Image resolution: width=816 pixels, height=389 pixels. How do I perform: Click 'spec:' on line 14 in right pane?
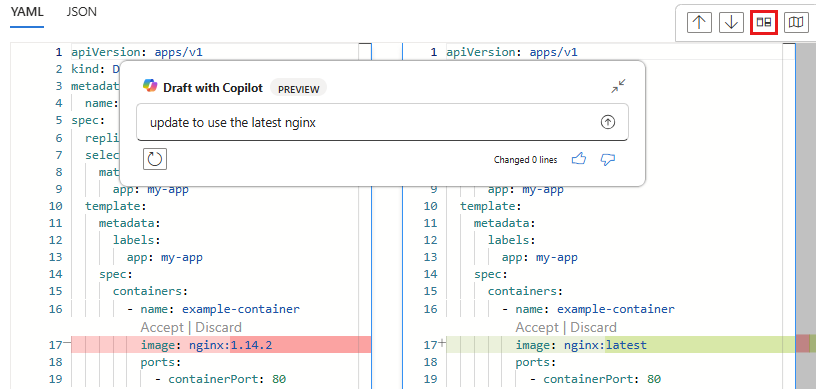[491, 274]
